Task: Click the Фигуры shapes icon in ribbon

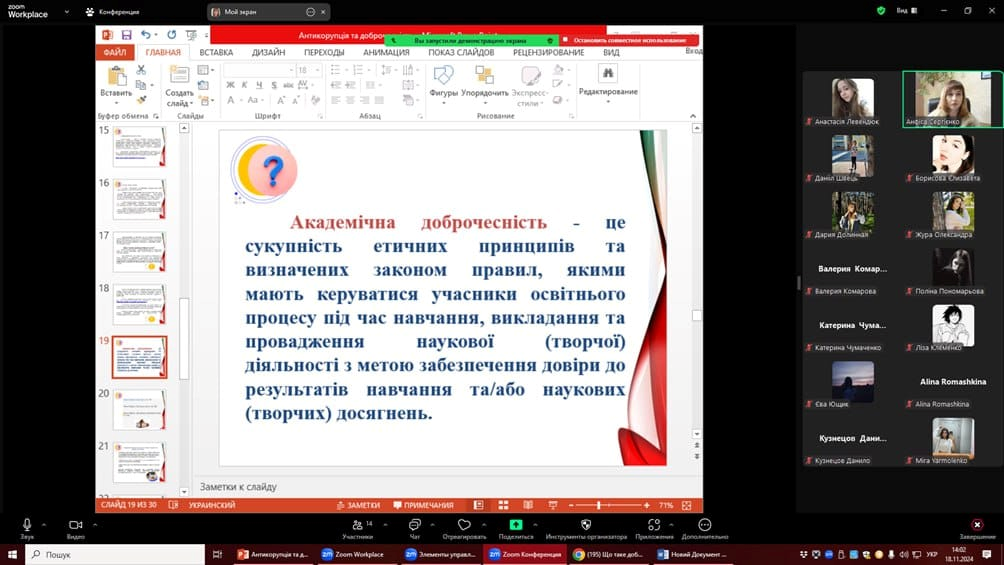Action: click(x=443, y=76)
